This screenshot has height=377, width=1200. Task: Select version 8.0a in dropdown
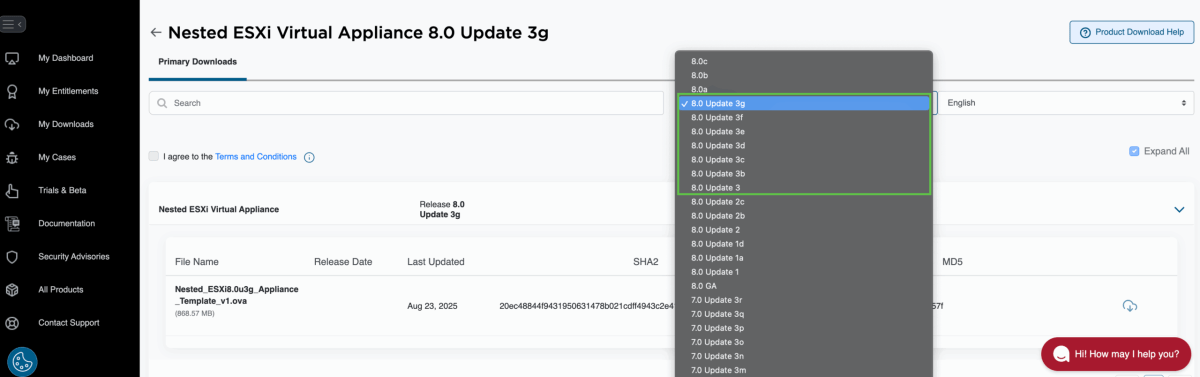tap(804, 89)
